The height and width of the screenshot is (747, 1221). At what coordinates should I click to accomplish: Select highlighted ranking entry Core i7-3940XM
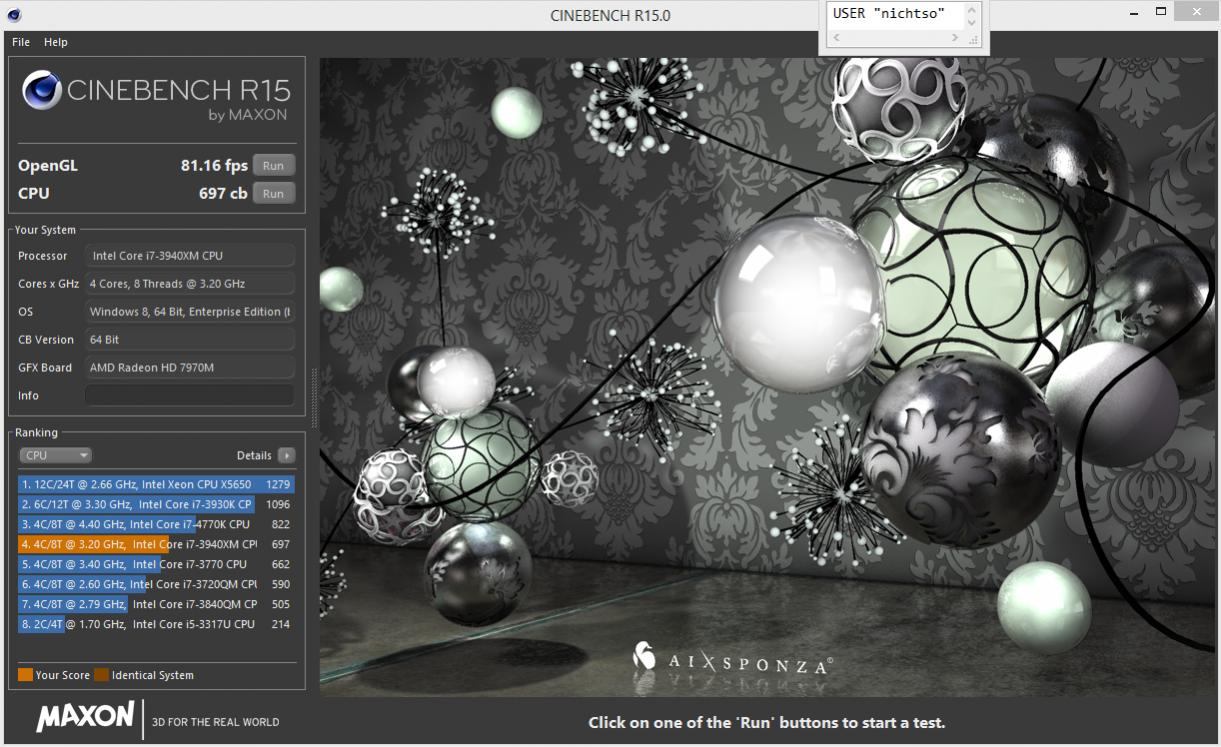click(157, 544)
